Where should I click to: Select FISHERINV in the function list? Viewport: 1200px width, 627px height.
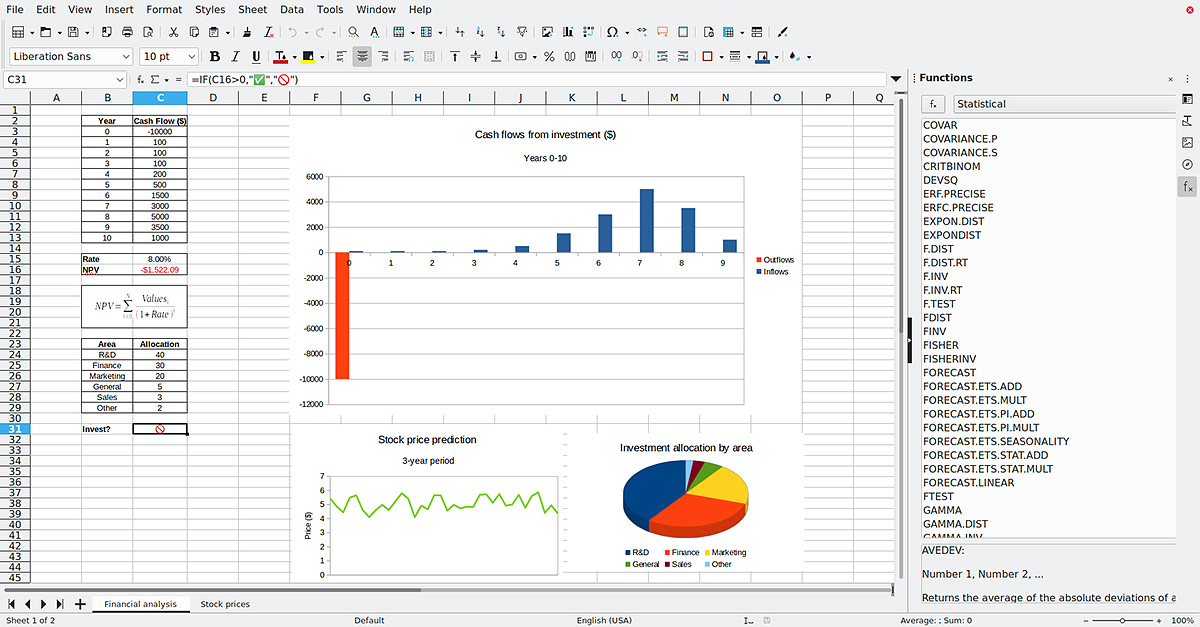click(x=950, y=359)
